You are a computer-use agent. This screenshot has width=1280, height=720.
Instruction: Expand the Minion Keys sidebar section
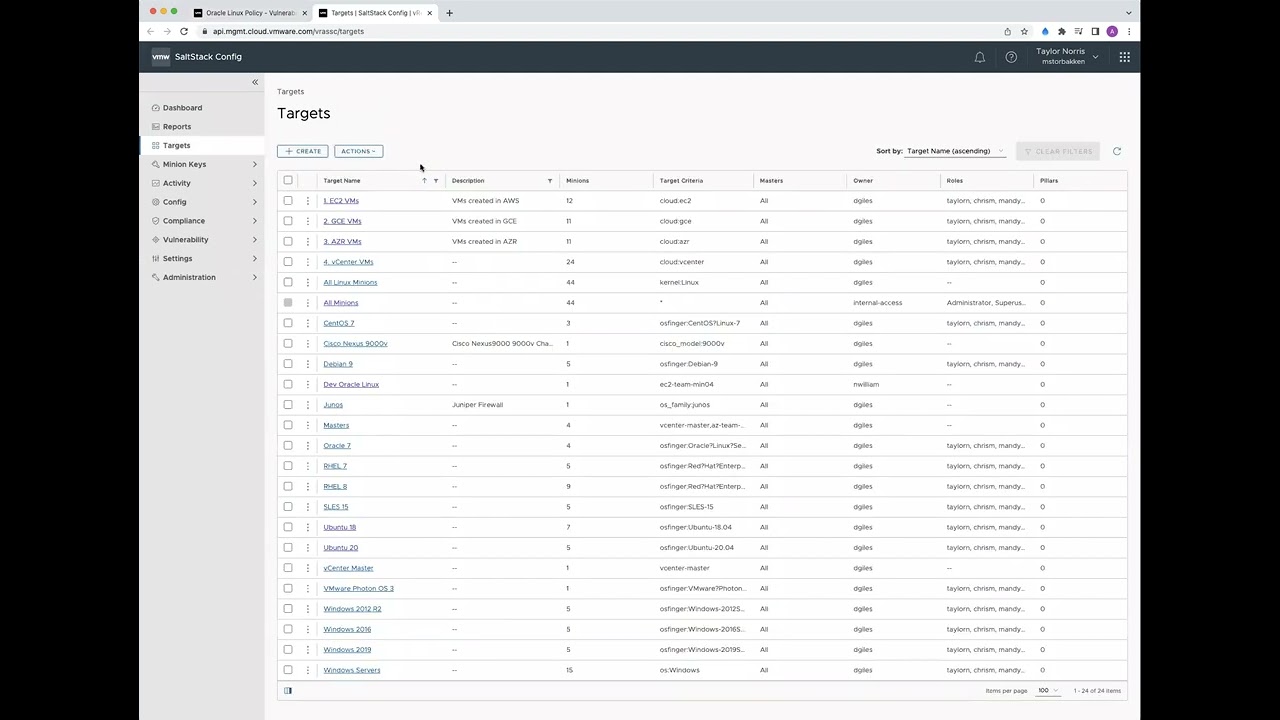coord(254,164)
